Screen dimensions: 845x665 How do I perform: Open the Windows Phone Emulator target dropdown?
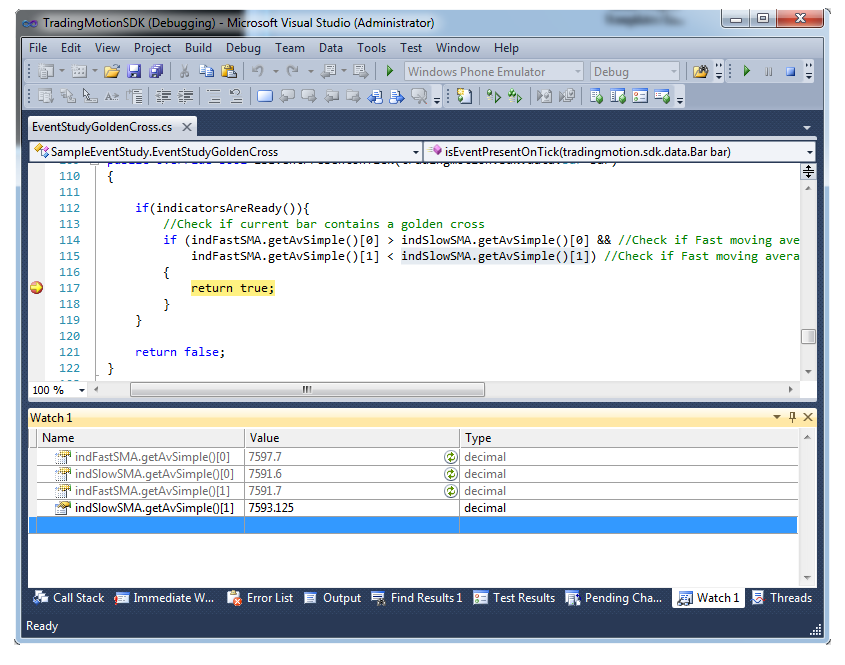(x=577, y=71)
